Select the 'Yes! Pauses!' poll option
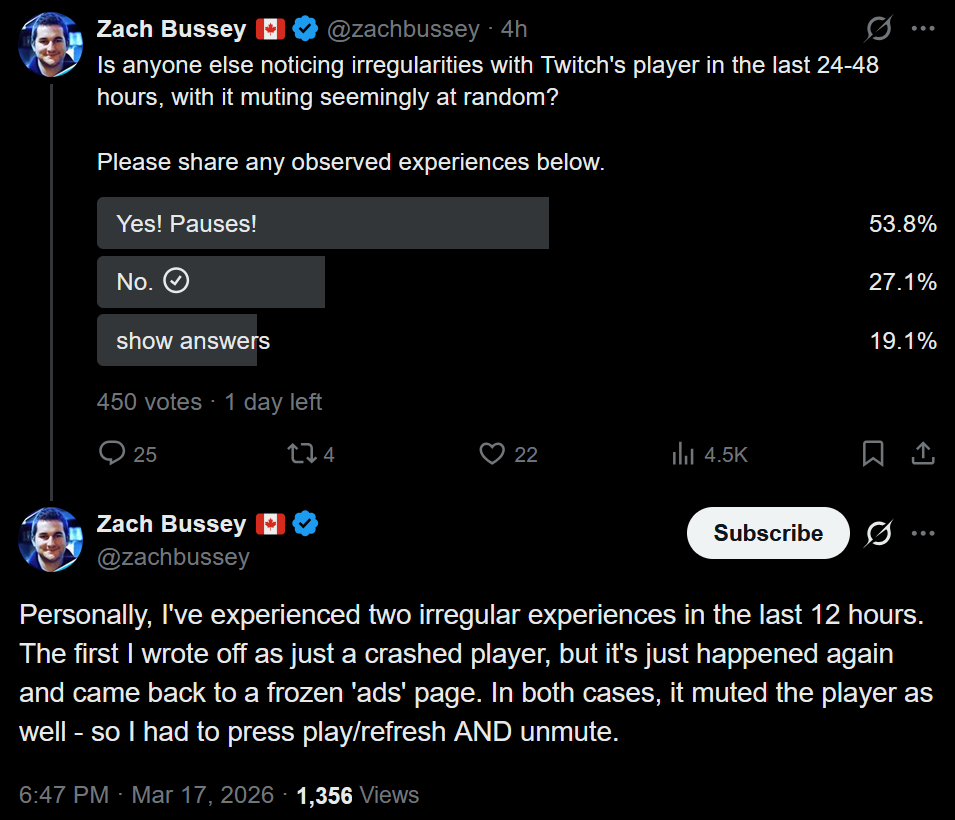The image size is (955, 820). [323, 223]
